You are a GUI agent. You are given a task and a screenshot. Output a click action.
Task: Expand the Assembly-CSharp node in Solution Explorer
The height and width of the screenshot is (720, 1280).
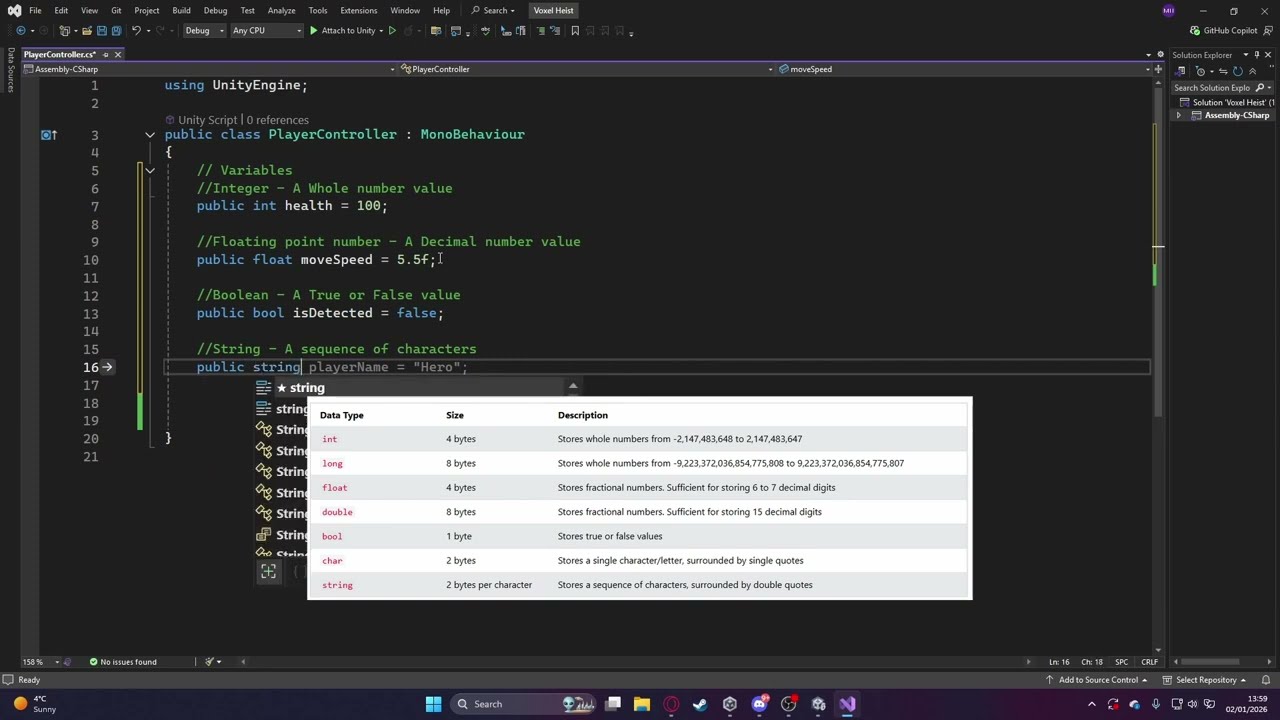click(x=1179, y=116)
